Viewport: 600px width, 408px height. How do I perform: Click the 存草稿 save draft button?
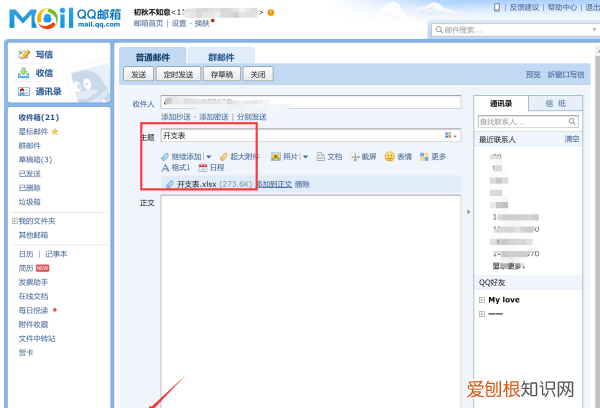tap(222, 74)
